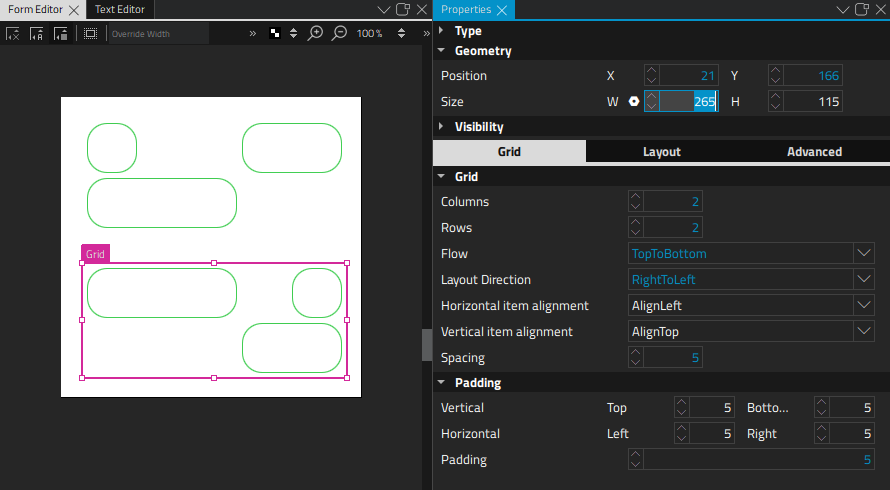This screenshot has height=490, width=890.
Task: Float the Properties pane
Action: pos(862,9)
